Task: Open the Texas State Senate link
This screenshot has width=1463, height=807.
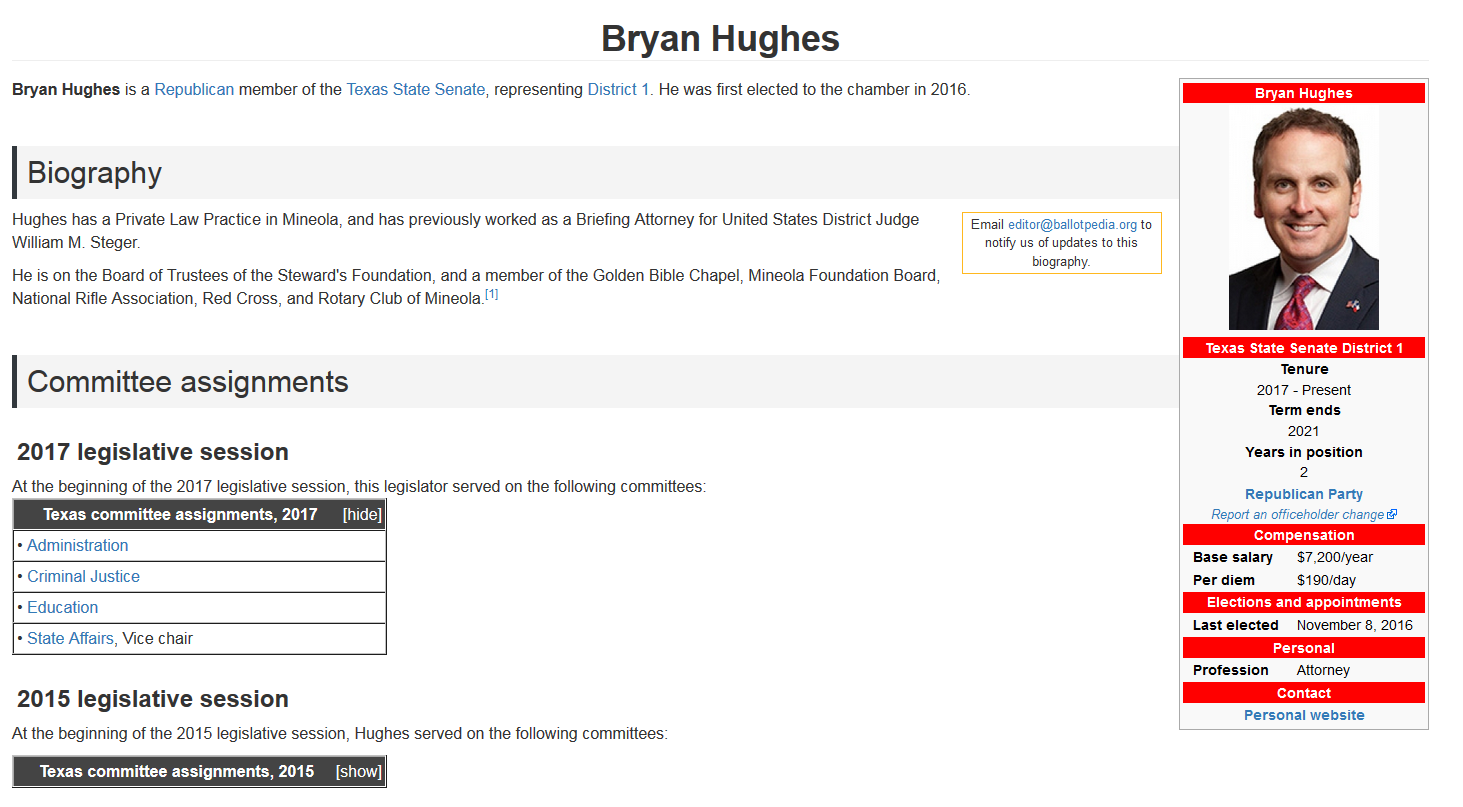Action: tap(416, 89)
